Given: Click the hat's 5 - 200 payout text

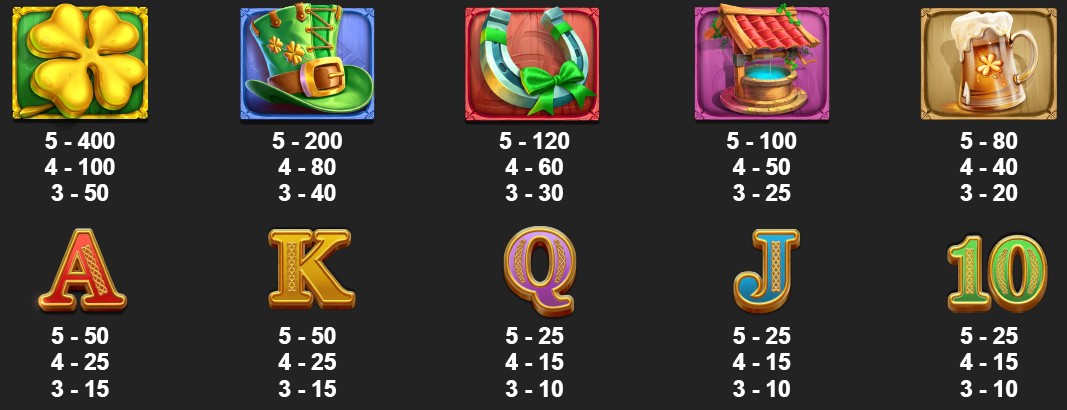Looking at the screenshot, I should tap(307, 141).
